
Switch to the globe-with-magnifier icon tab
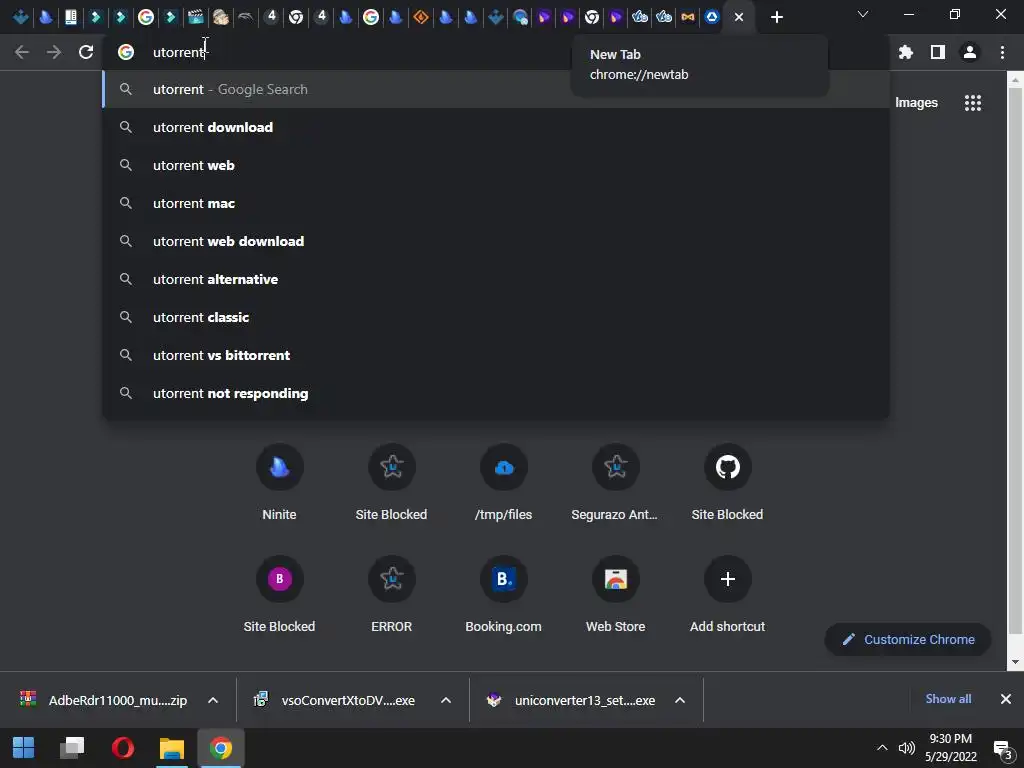[x=520, y=17]
